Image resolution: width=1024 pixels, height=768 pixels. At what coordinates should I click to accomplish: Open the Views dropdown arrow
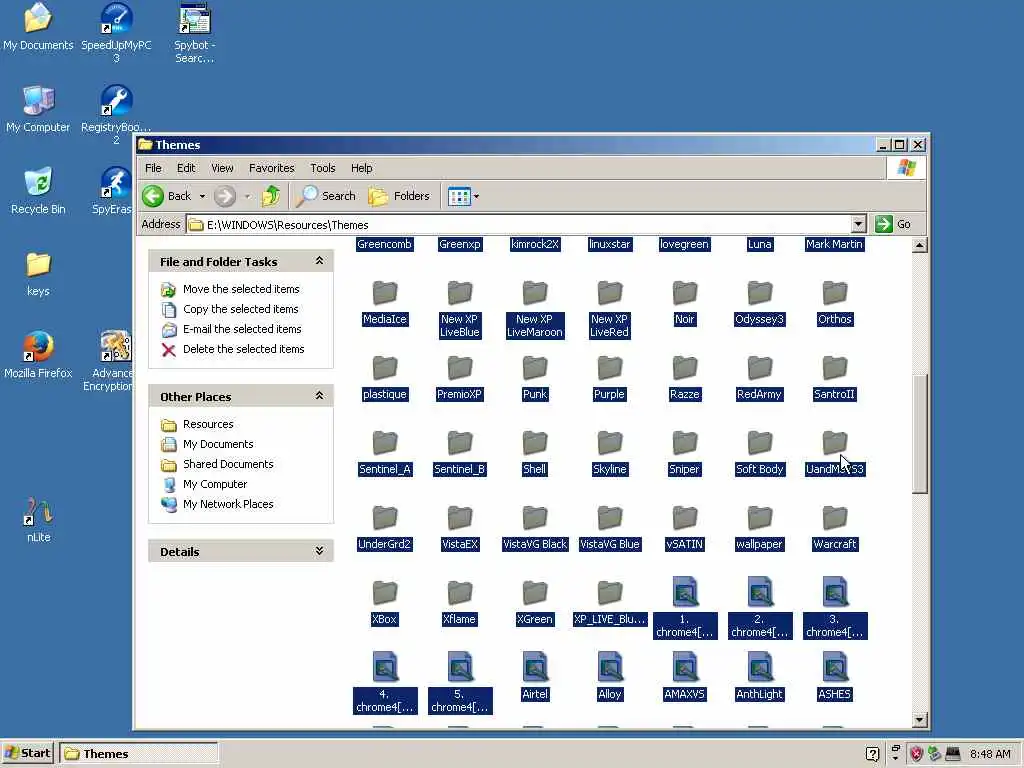476,196
